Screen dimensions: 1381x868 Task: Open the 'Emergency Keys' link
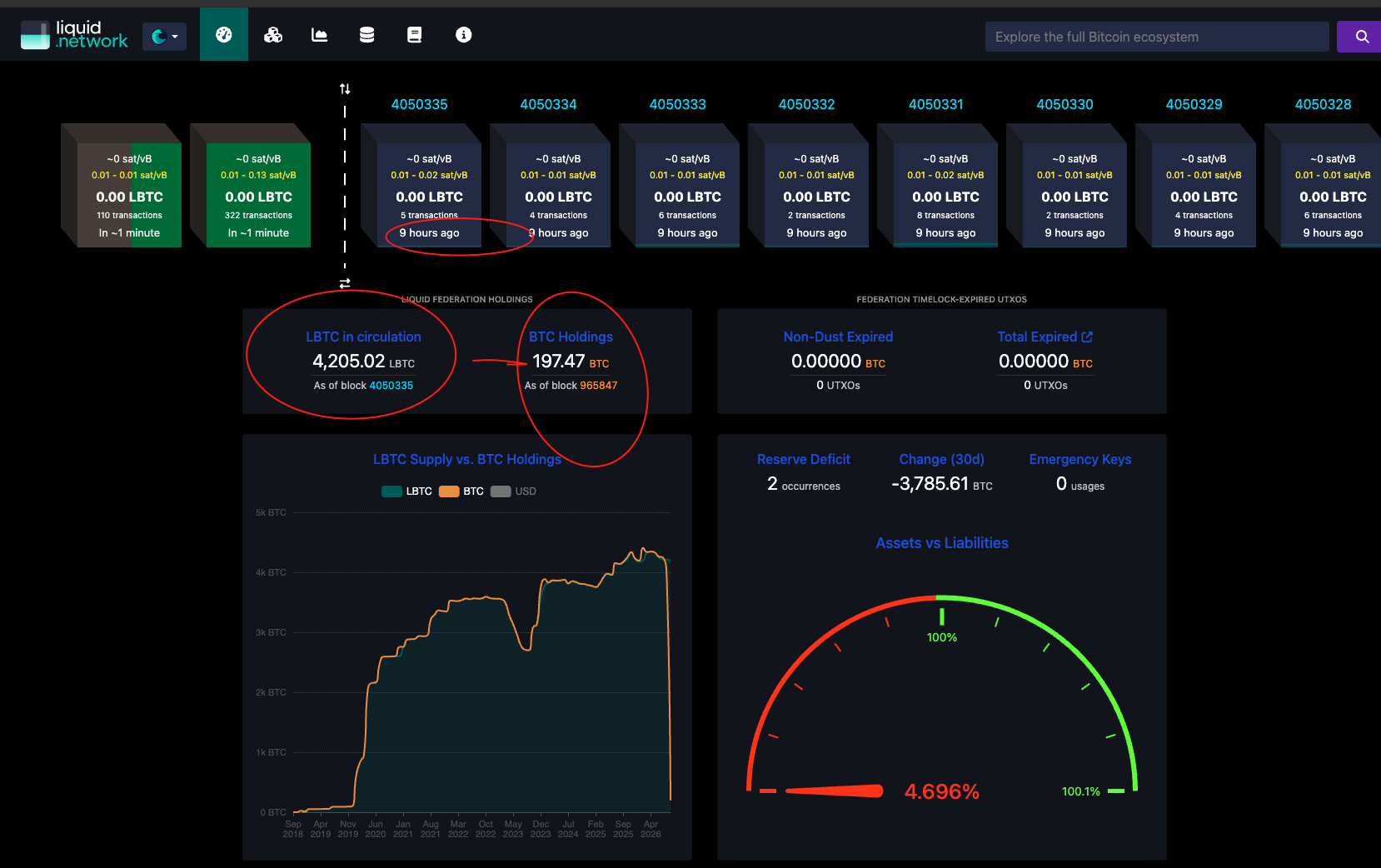[1080, 459]
